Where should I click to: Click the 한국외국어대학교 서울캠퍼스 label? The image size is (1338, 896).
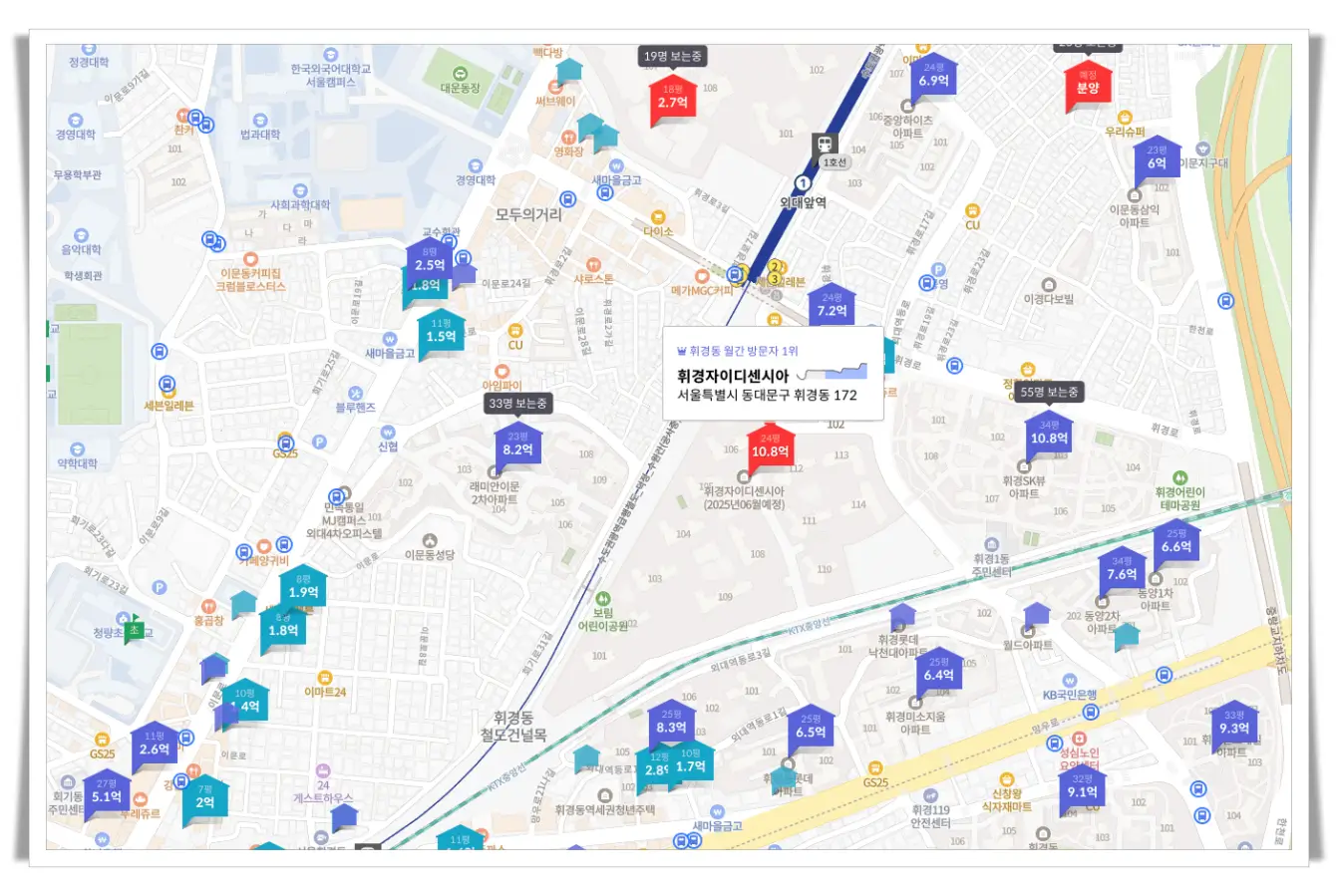(x=331, y=75)
